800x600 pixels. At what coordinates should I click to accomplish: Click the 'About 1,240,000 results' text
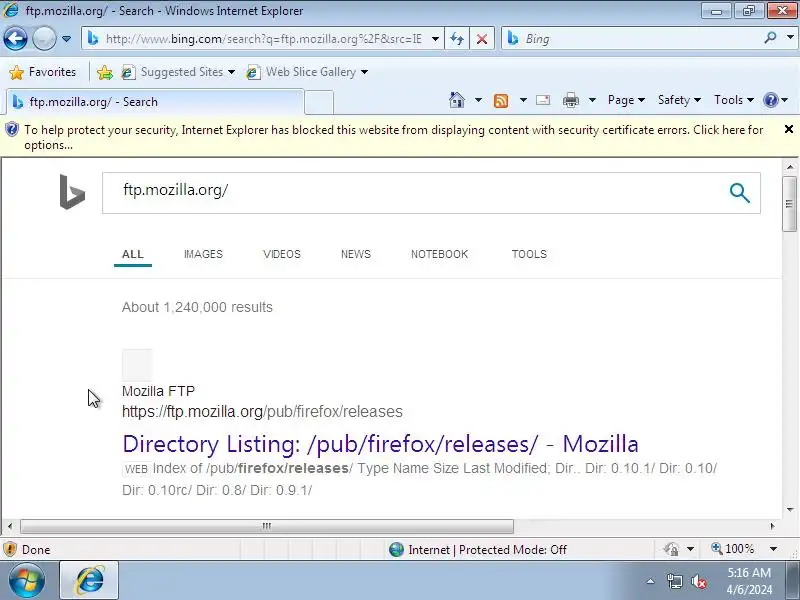click(x=197, y=307)
